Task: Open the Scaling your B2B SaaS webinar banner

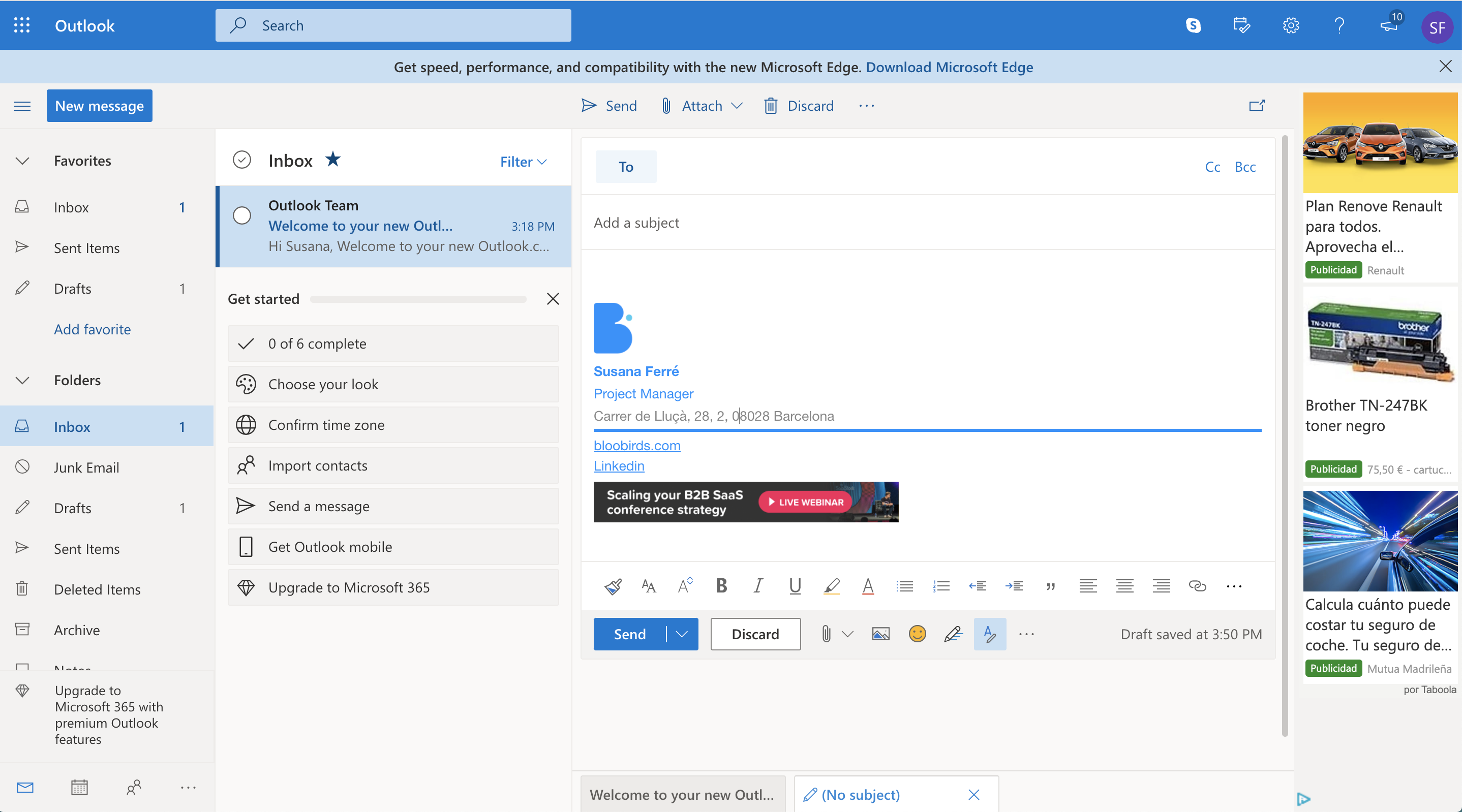Action: coord(746,502)
